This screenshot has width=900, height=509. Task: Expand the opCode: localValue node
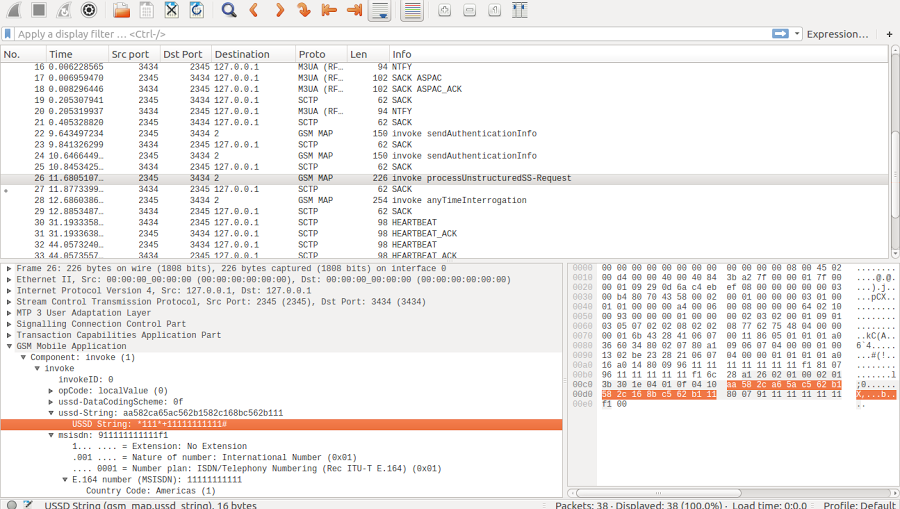(x=51, y=391)
